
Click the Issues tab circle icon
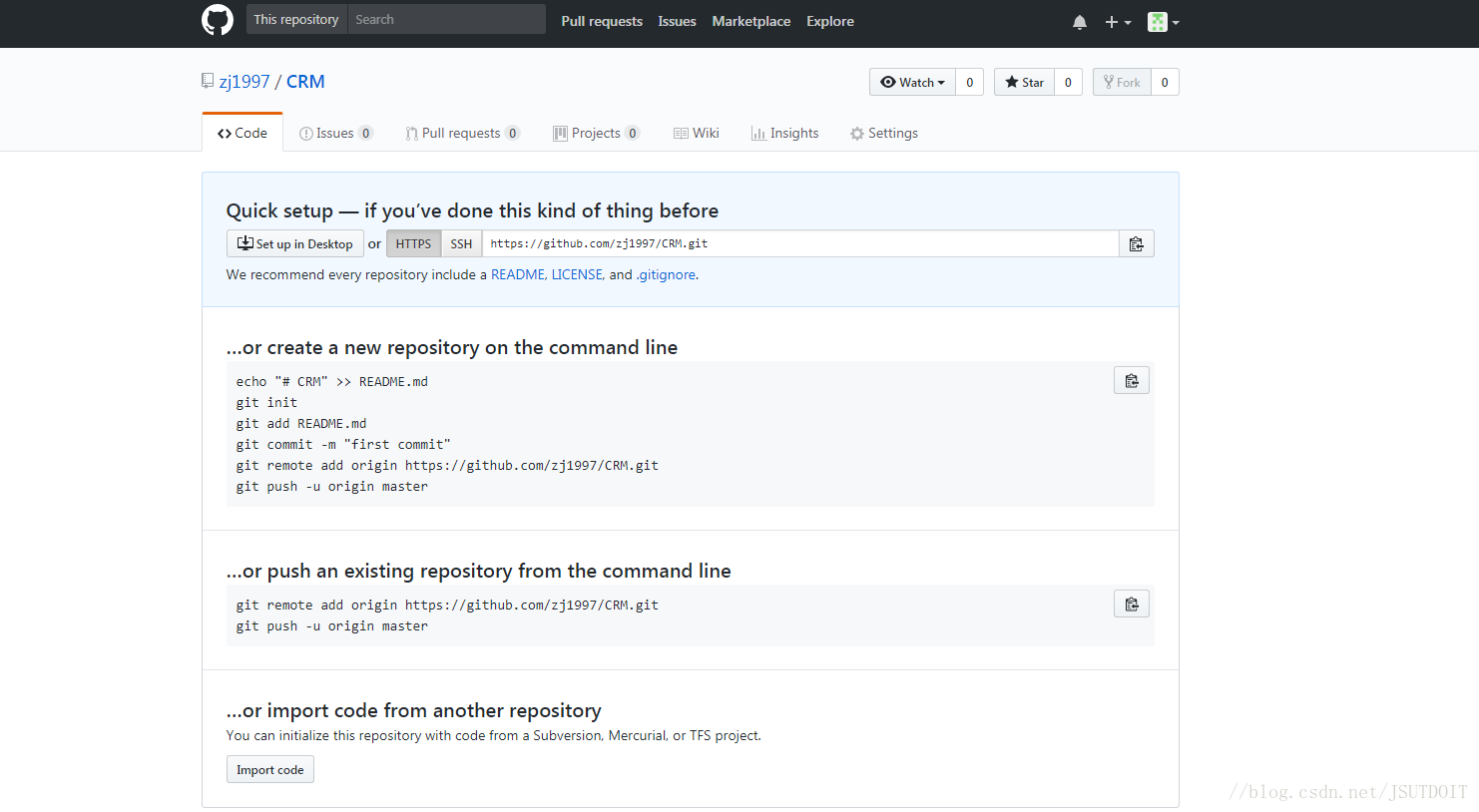click(x=306, y=134)
